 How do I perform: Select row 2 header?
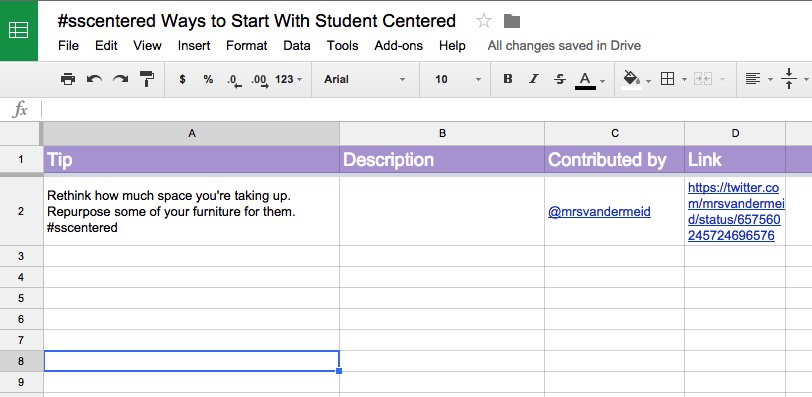coord(21,211)
